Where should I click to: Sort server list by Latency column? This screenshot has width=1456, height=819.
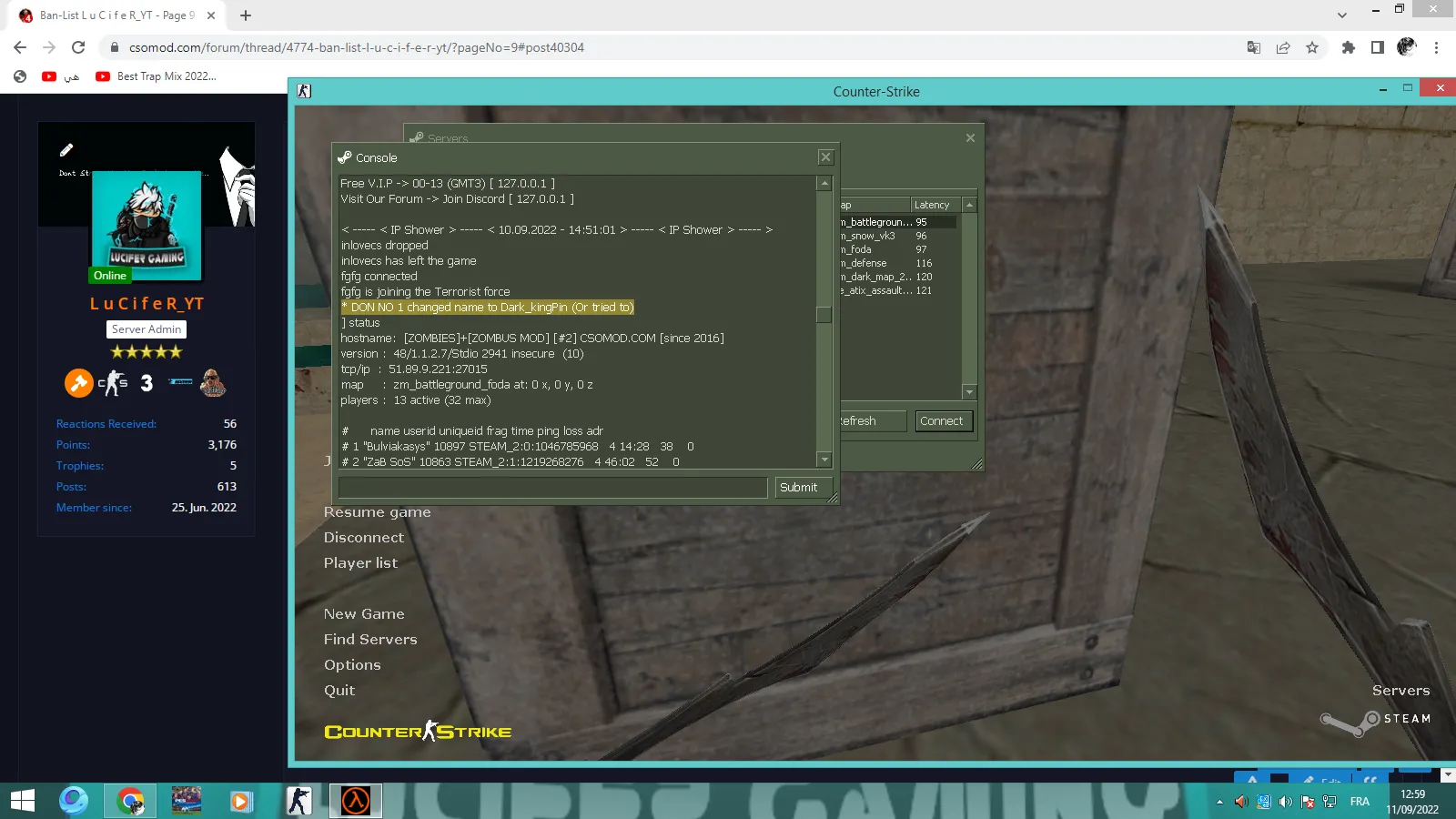coord(935,205)
